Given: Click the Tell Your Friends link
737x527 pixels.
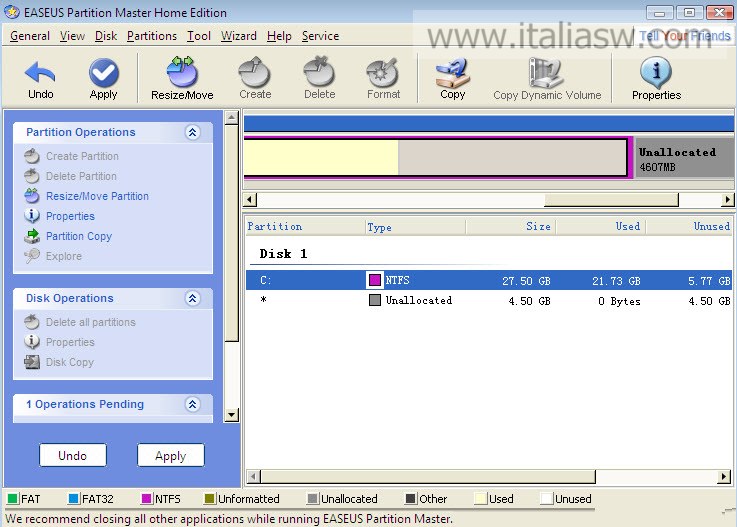Looking at the screenshot, I should (x=685, y=36).
